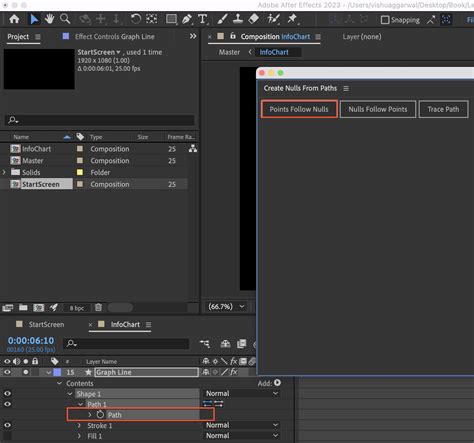Viewport: 474px width, 443px height.
Task: Click the trash icon in Project panel
Action: (x=98, y=307)
